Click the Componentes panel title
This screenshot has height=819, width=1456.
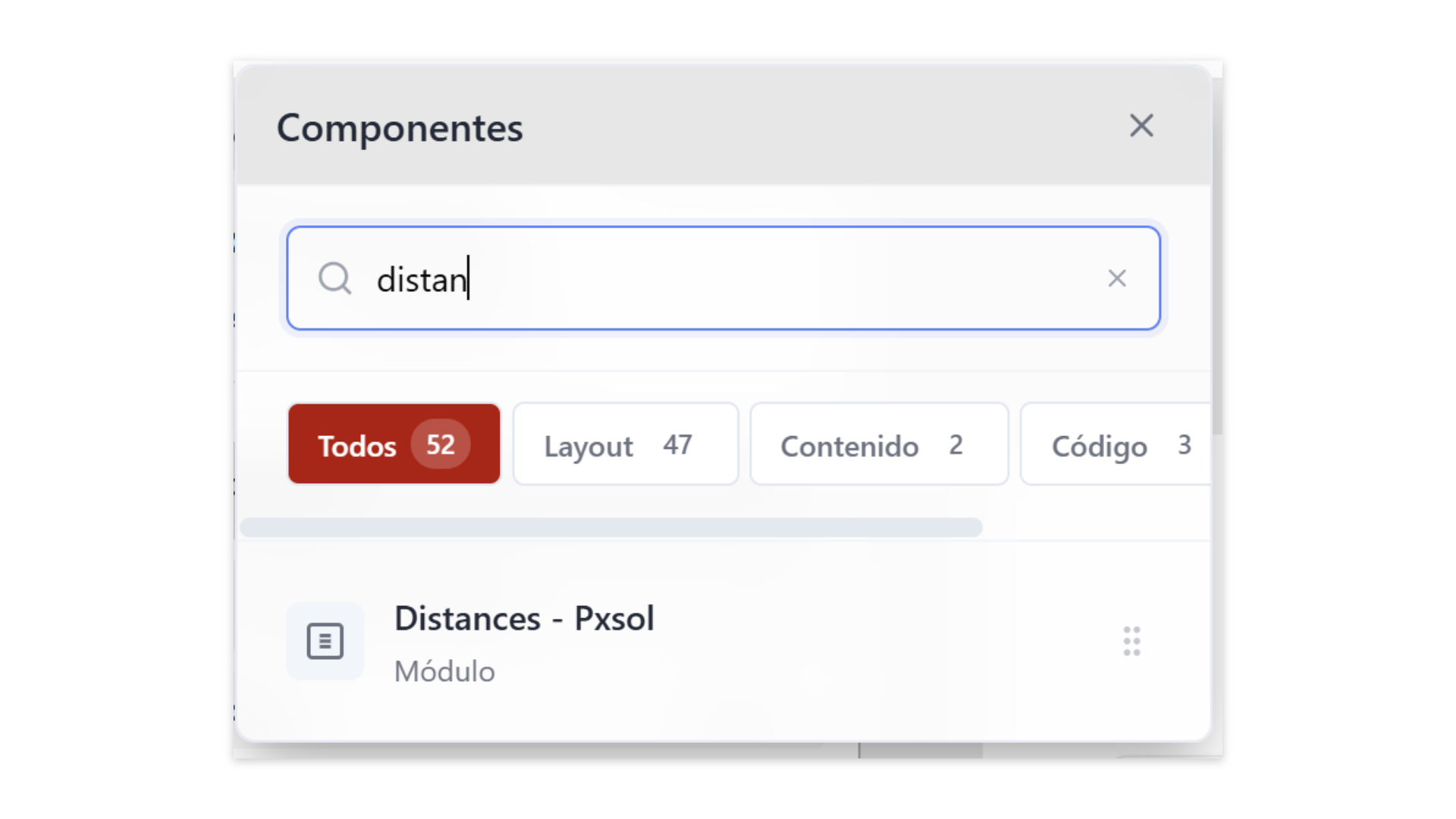(400, 127)
